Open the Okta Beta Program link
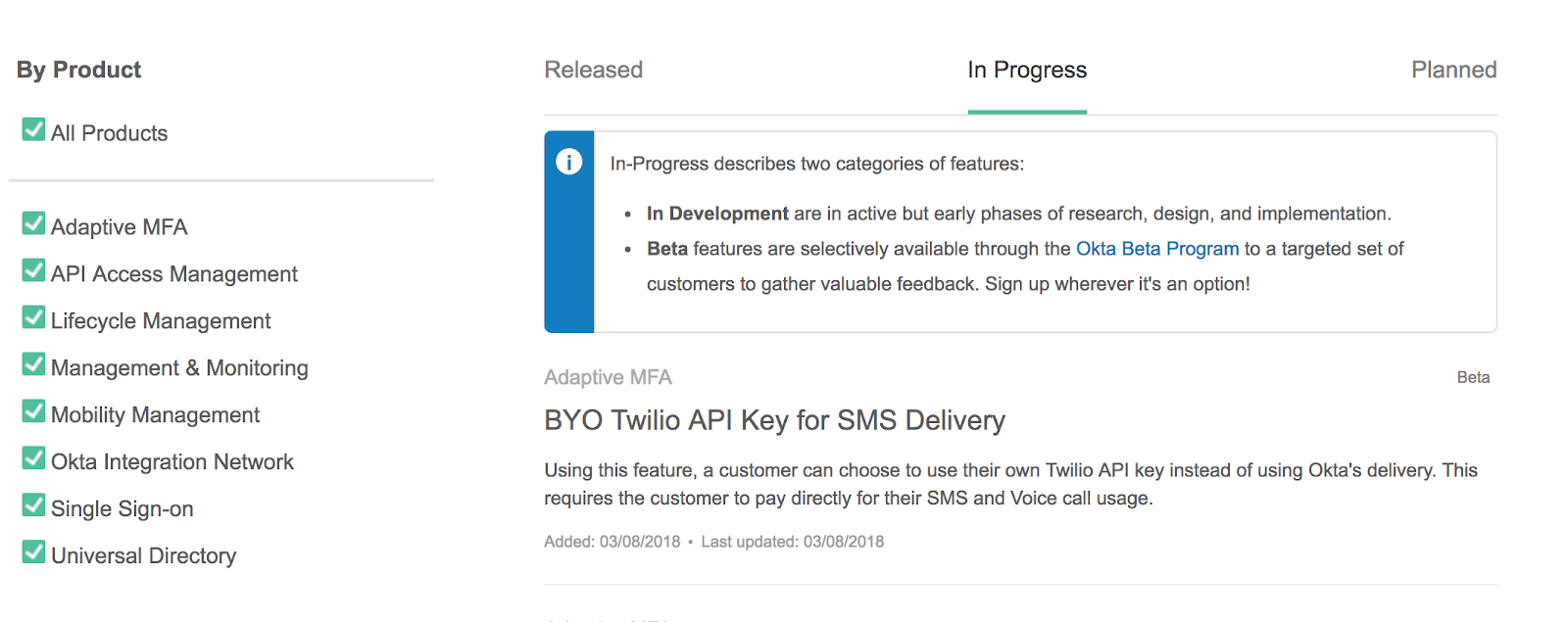 (1156, 249)
